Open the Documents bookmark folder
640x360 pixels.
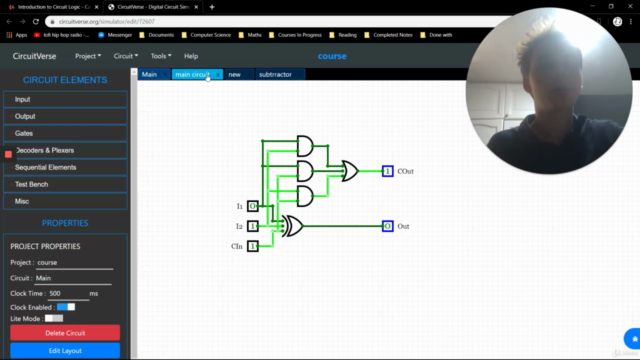point(157,35)
